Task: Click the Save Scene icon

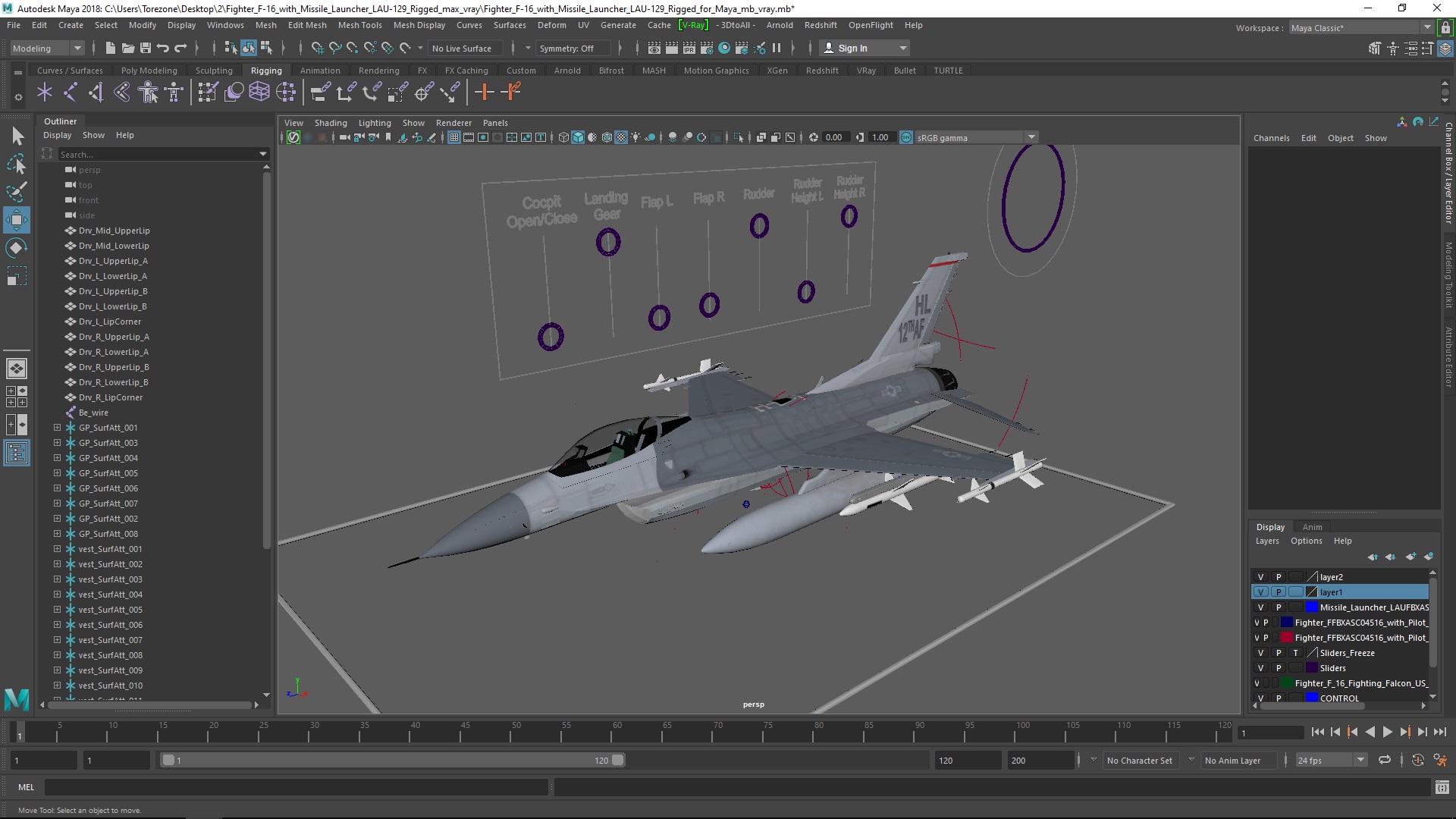Action: (x=146, y=48)
